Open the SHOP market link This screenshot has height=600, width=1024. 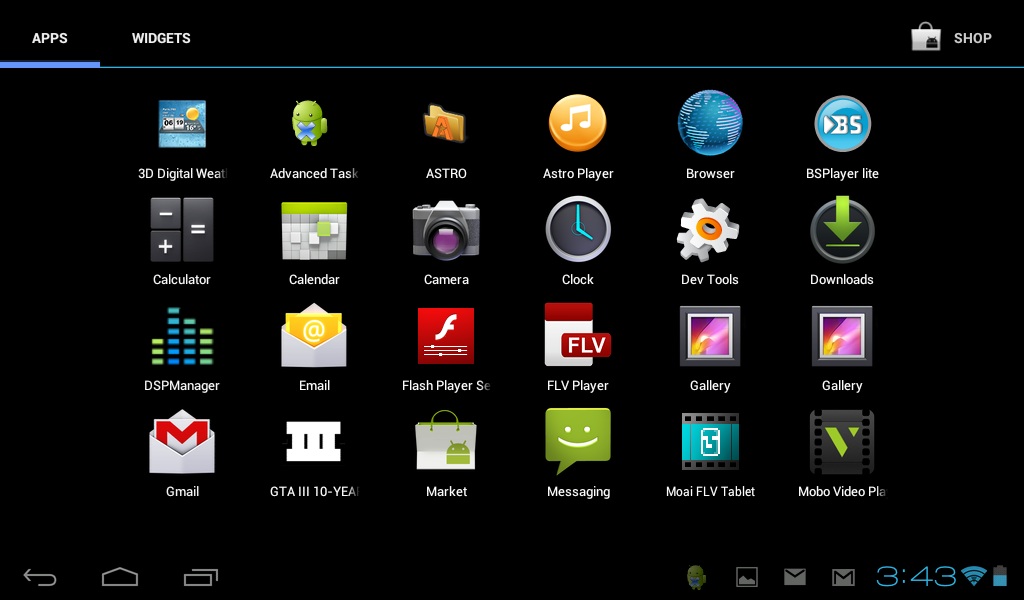pyautogui.click(x=952, y=37)
